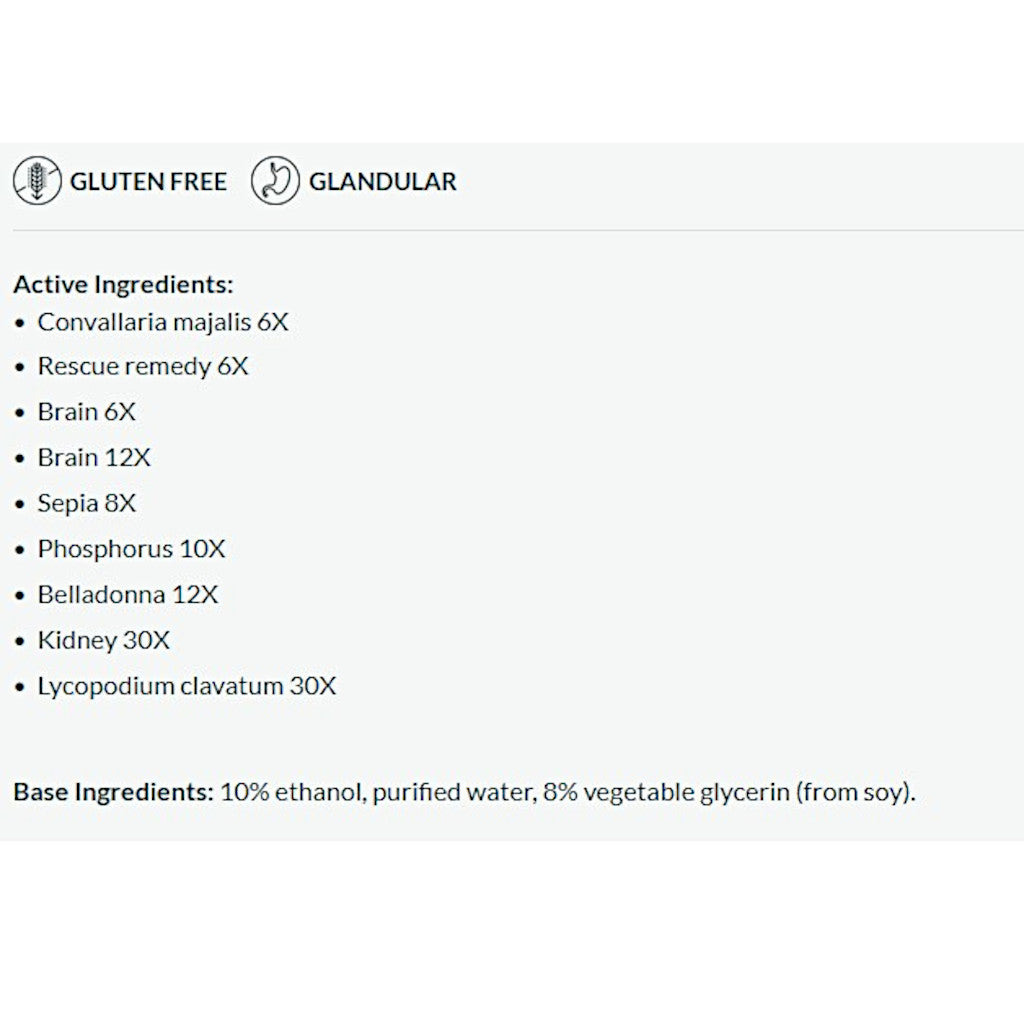Click the Base Ingredients bold label
The height and width of the screenshot is (1024, 1024).
(x=113, y=793)
